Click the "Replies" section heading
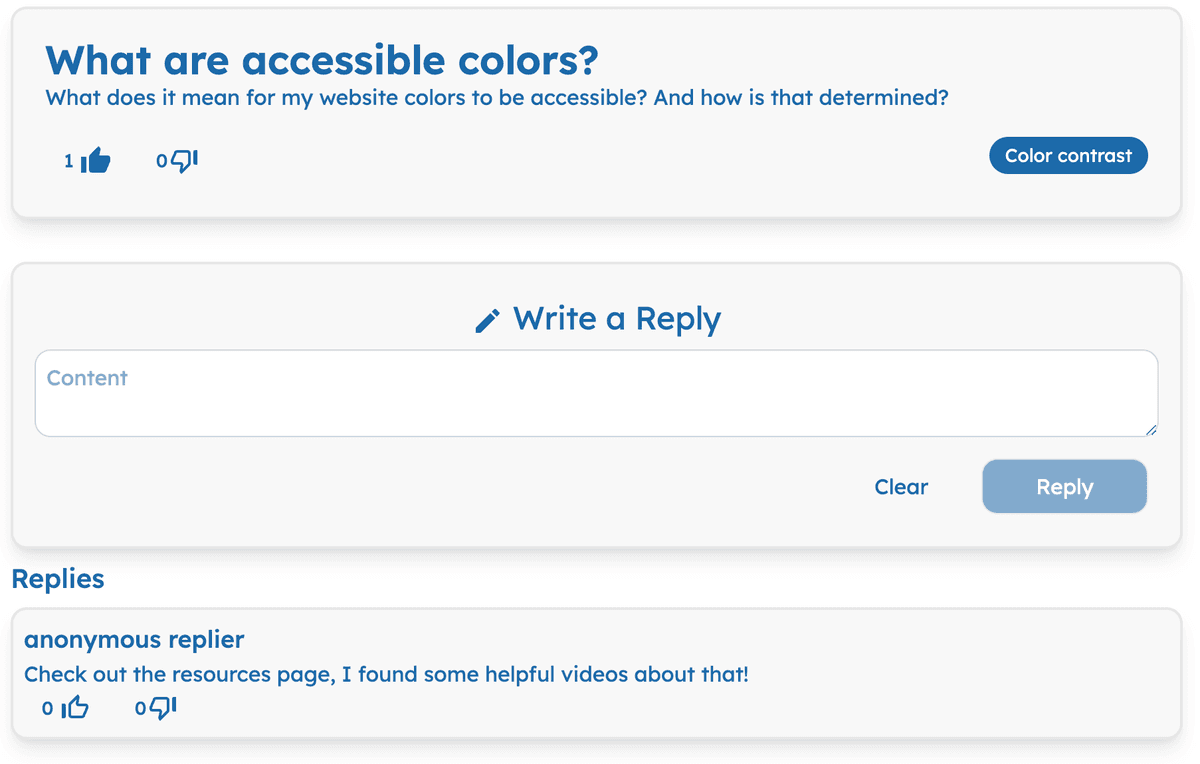The width and height of the screenshot is (1200, 764). point(58,579)
